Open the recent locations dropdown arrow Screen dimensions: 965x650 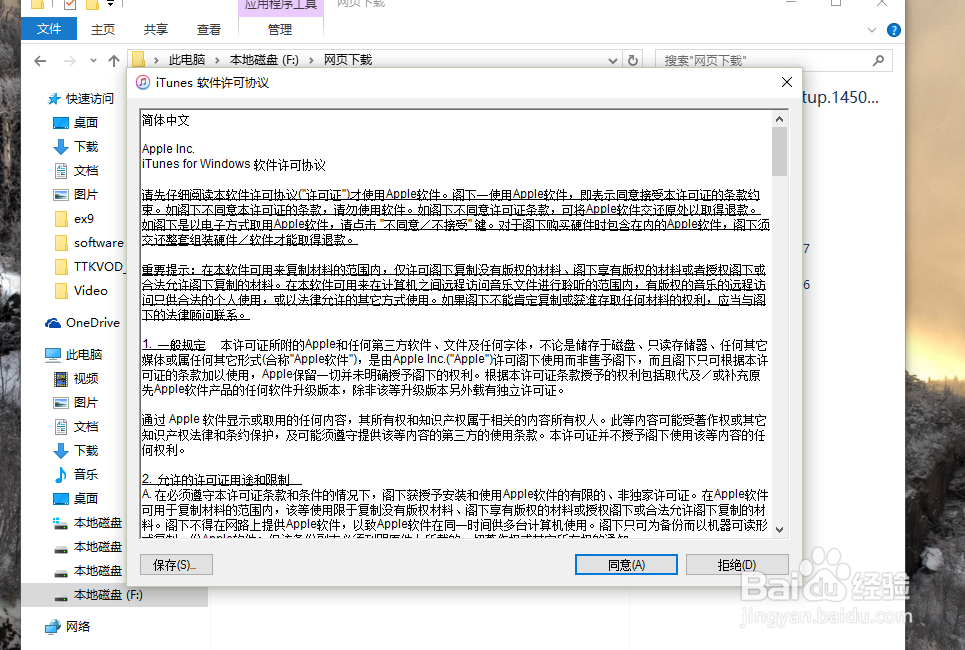(x=93, y=60)
